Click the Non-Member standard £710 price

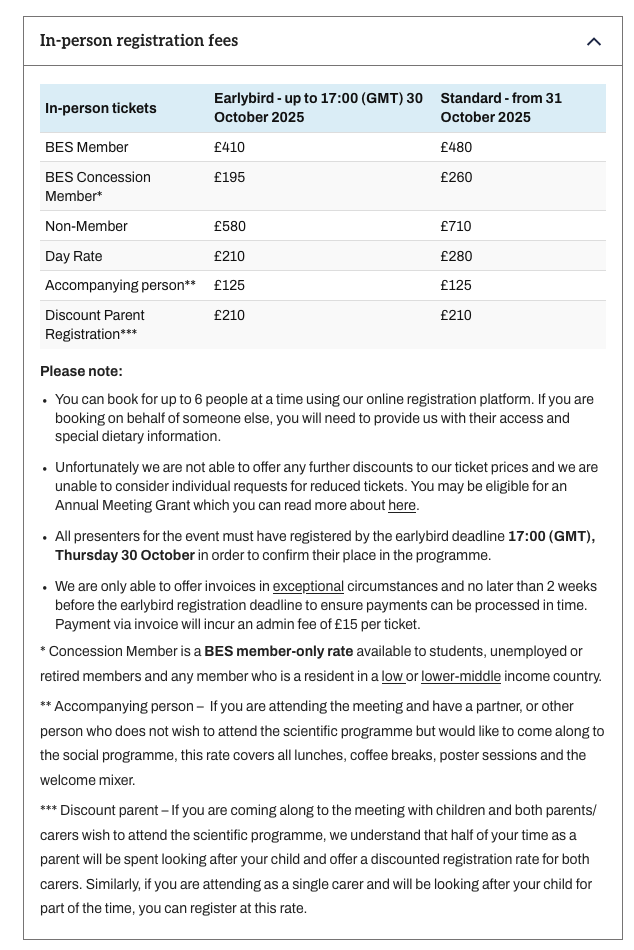click(x=456, y=226)
